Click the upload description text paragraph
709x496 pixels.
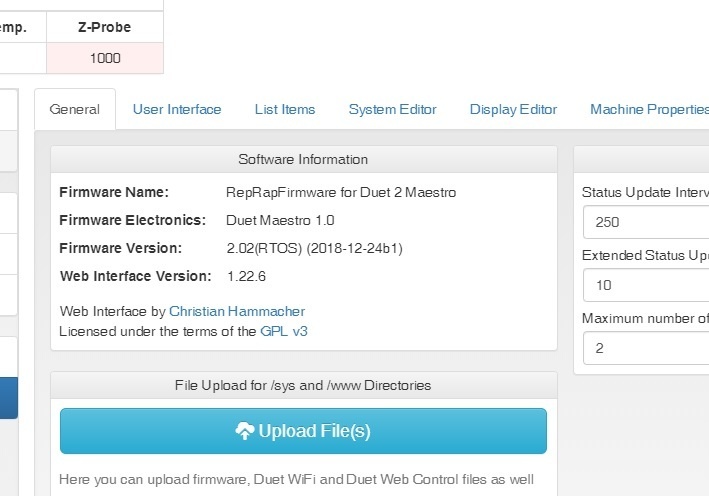[x=297, y=480]
